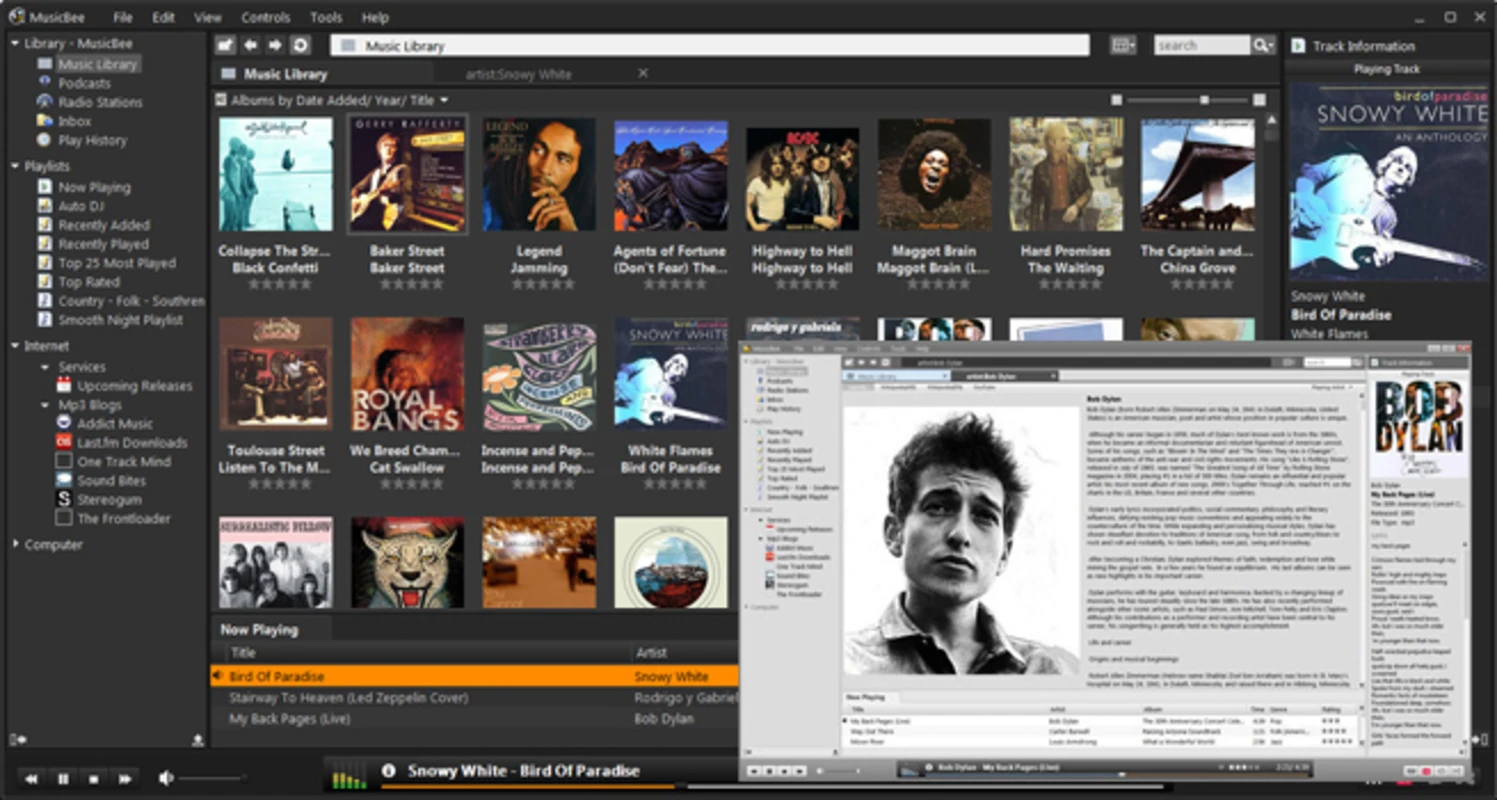
Task: Pause the currently playing track
Action: coord(63,778)
